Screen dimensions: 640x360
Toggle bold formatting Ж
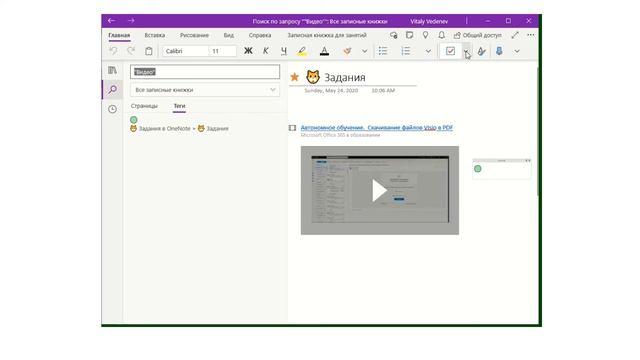coord(248,51)
